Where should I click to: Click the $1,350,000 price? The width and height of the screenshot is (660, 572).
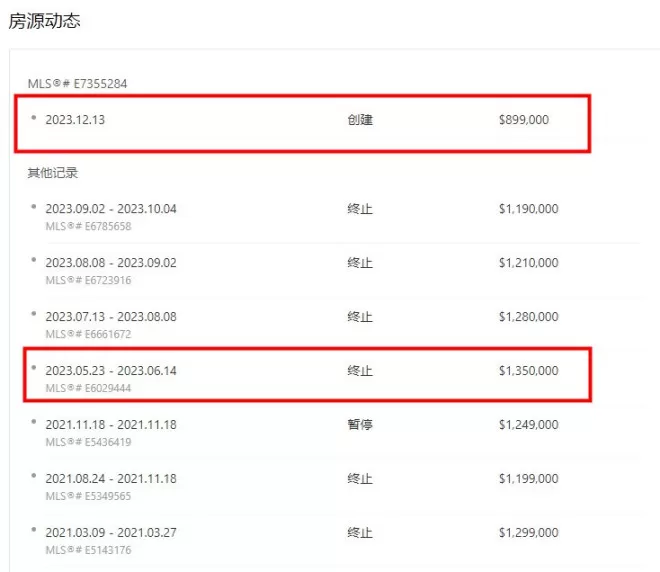click(529, 370)
